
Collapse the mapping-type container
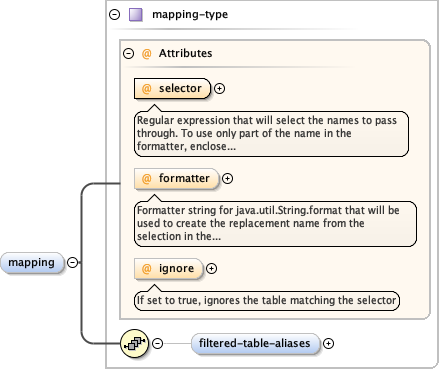(115, 15)
